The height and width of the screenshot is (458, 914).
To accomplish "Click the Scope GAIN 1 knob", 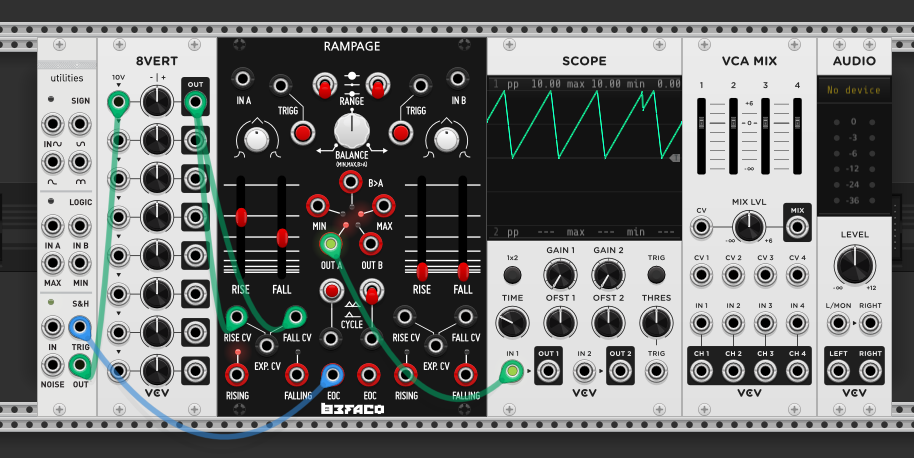I will click(x=560, y=274).
